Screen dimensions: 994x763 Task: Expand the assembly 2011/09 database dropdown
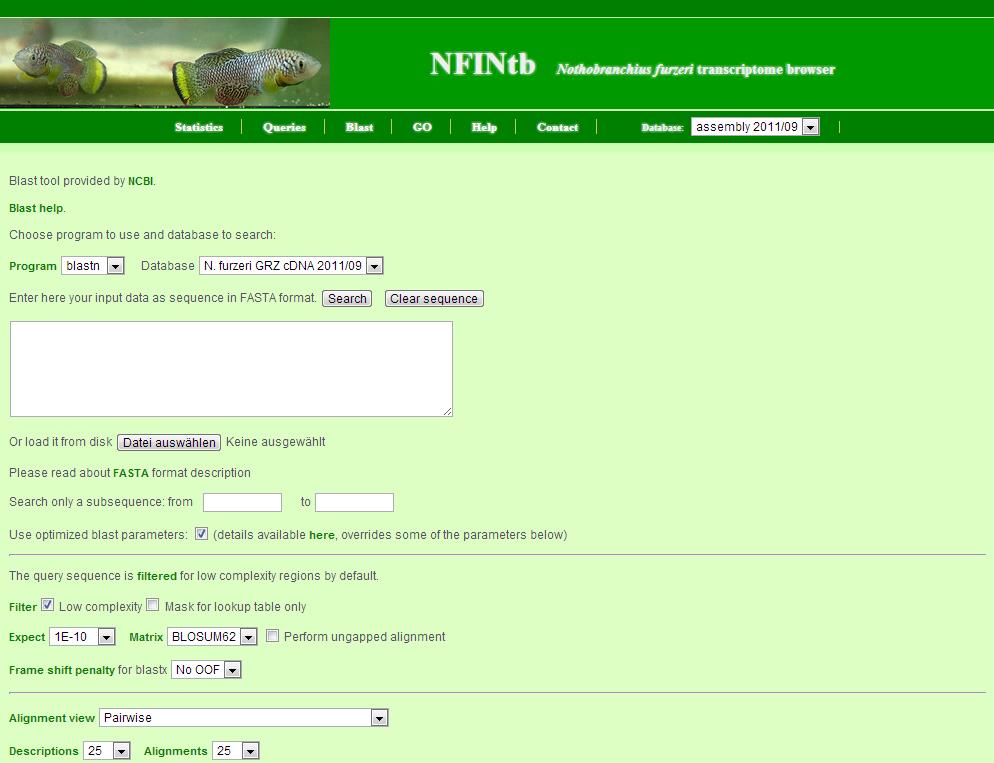pos(755,127)
